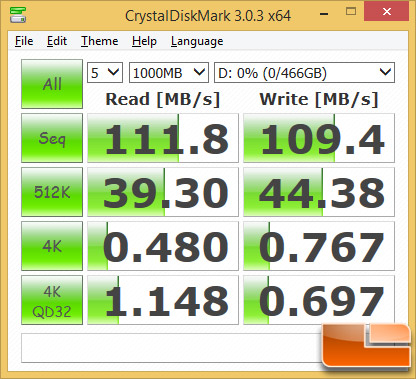Image resolution: width=416 pixels, height=379 pixels.
Task: Minimize the CrystalDiskMark window
Action: click(x=324, y=13)
